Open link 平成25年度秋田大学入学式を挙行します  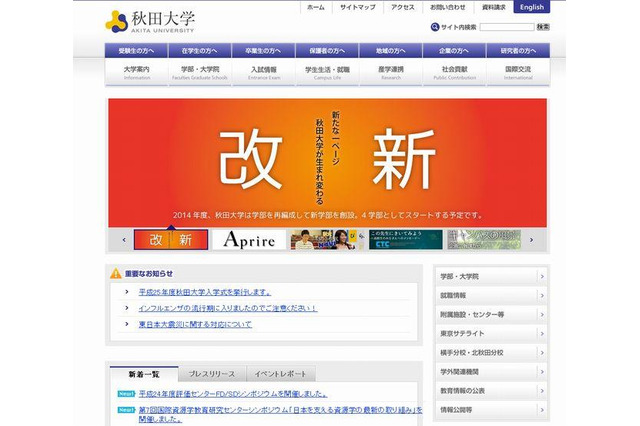[205, 292]
